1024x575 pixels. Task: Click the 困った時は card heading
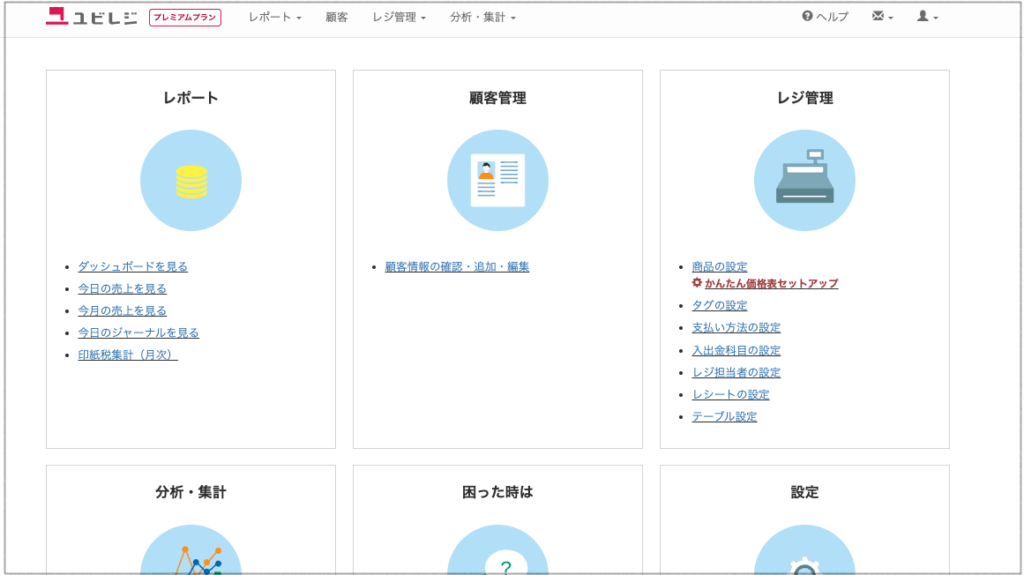pyautogui.click(x=498, y=492)
